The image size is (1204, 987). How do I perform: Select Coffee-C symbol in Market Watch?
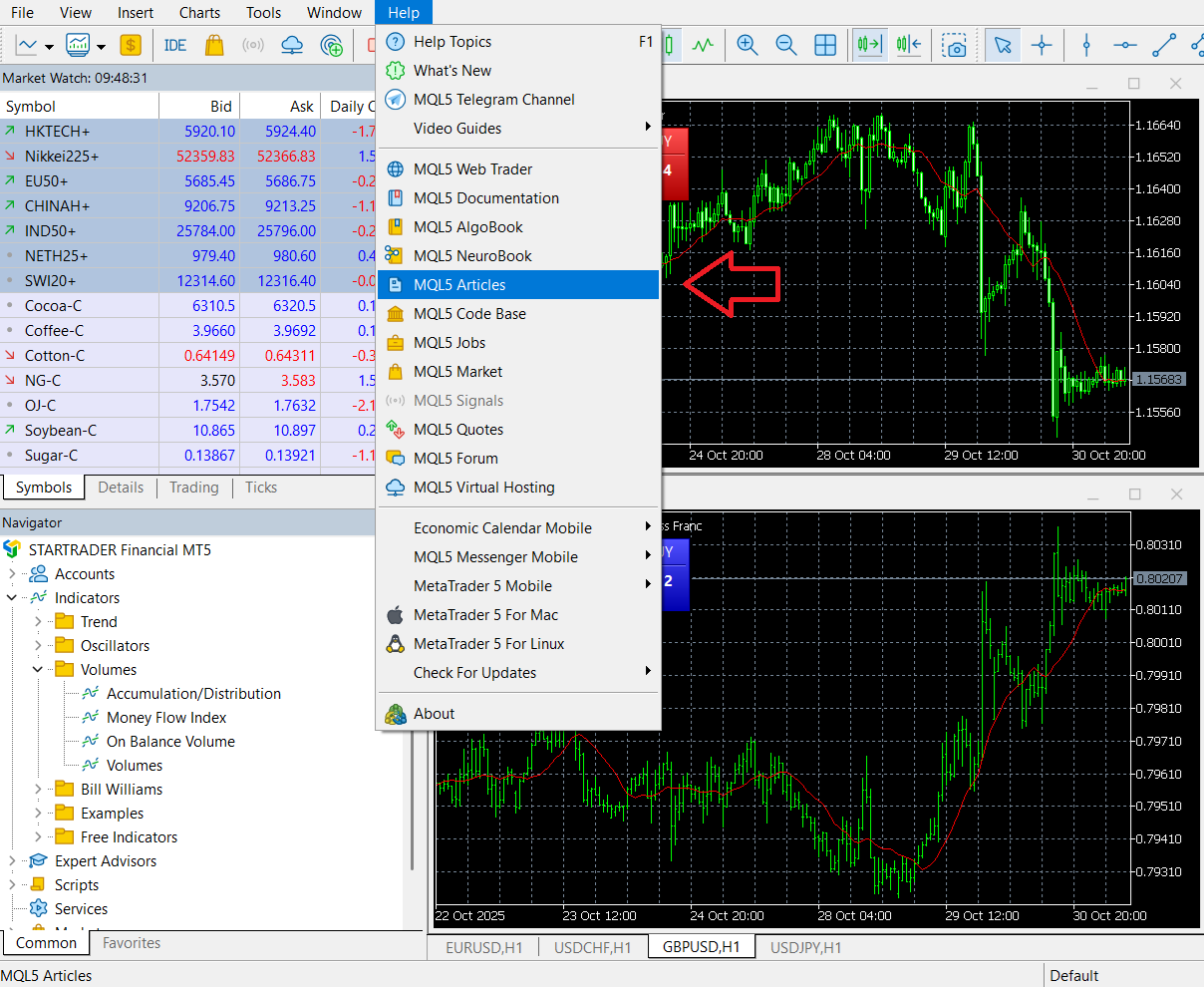(188, 331)
